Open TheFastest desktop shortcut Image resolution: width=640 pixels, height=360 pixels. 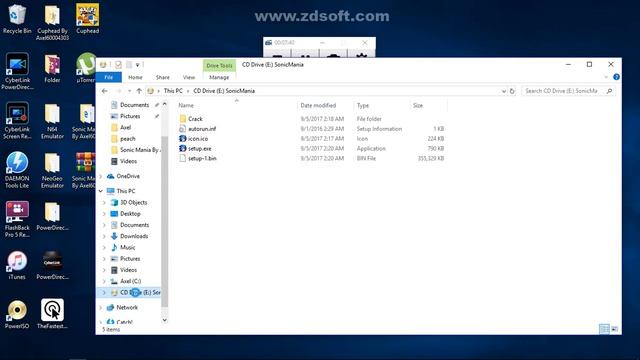[52, 313]
